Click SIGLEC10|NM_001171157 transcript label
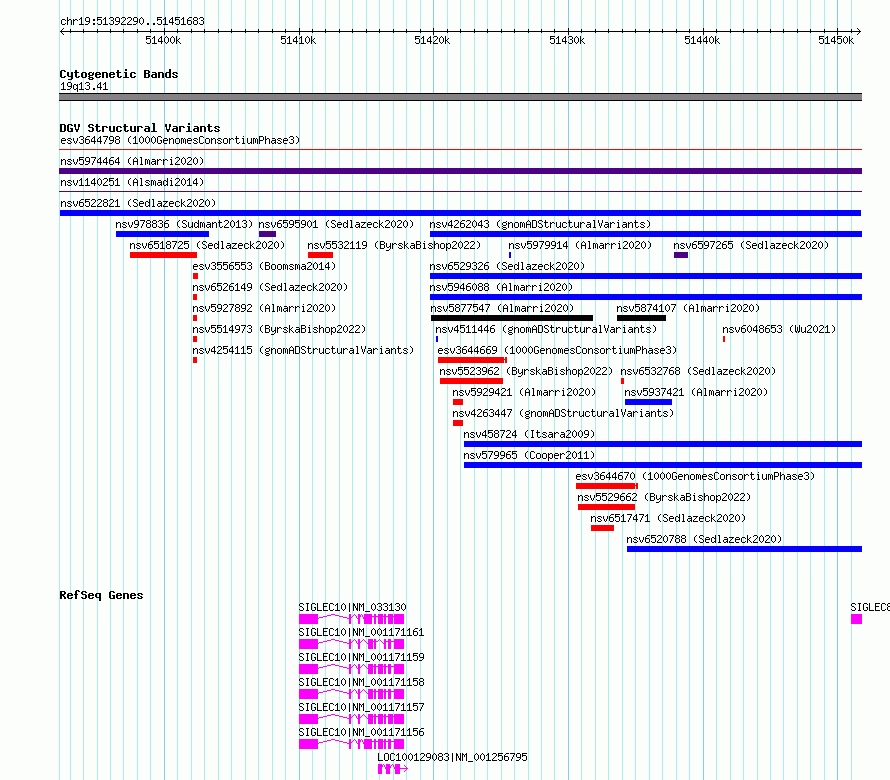890x780 pixels. click(362, 707)
